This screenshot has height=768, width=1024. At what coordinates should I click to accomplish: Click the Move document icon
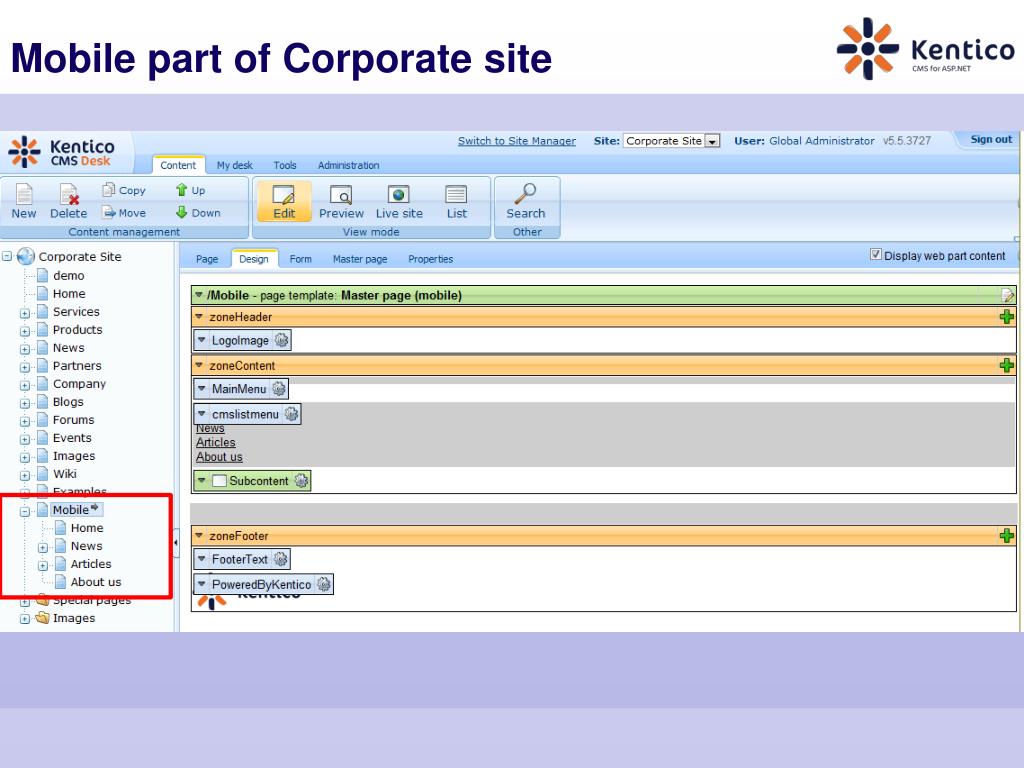coord(109,212)
